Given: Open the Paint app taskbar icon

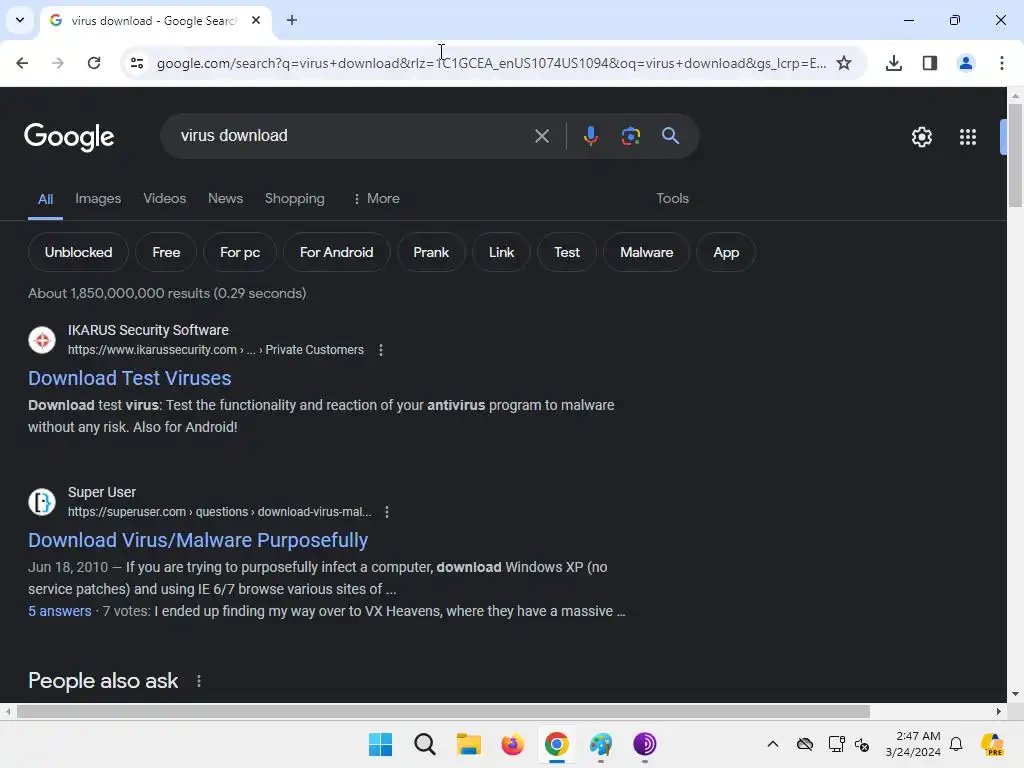Looking at the screenshot, I should tap(600, 744).
